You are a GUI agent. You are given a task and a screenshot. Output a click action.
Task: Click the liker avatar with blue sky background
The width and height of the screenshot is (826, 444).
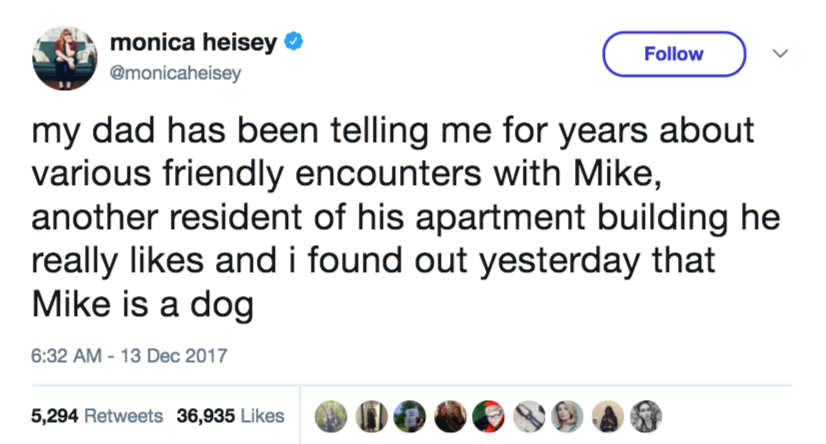[410, 414]
